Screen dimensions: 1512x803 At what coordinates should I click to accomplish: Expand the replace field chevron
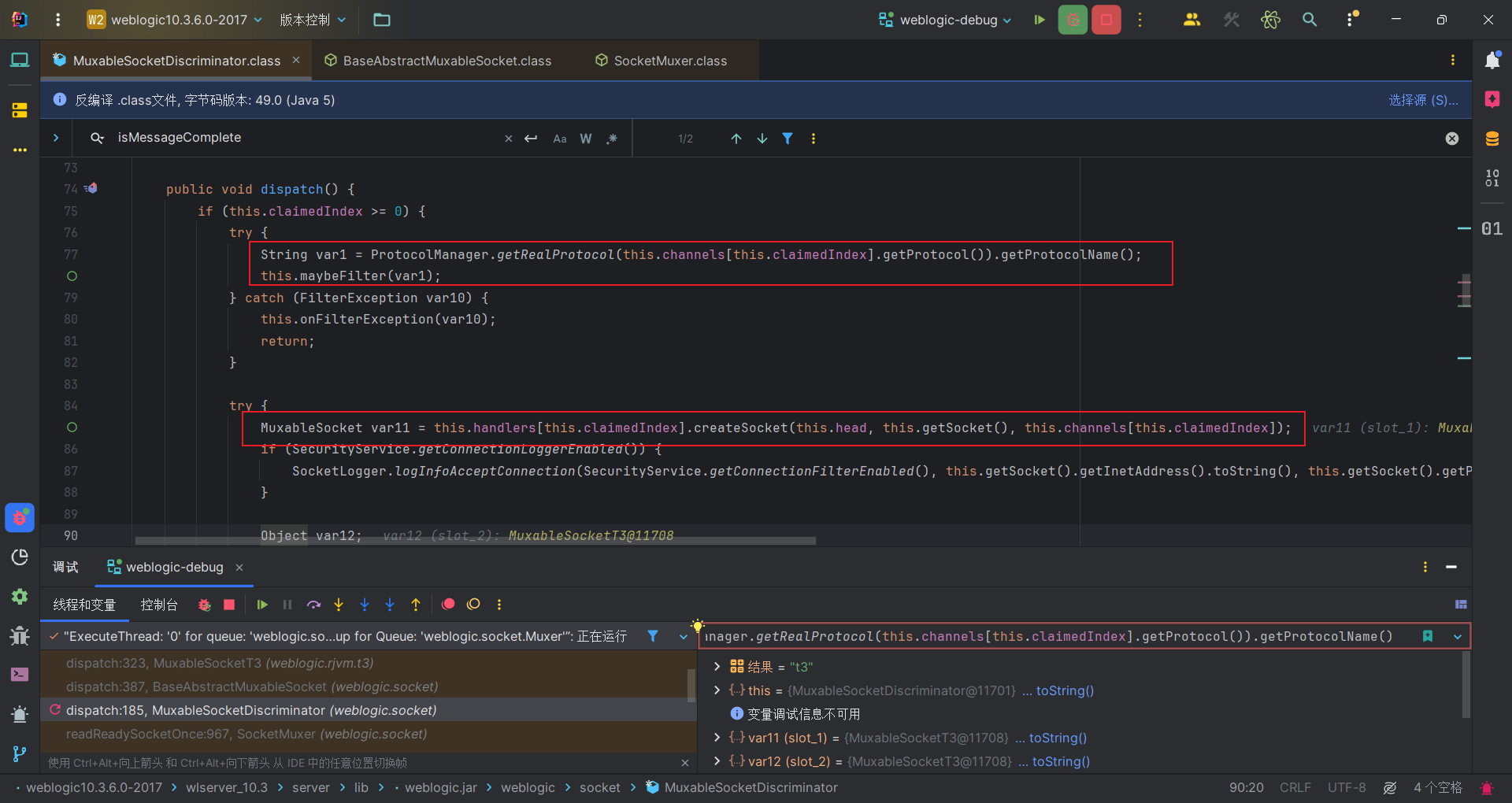coord(56,138)
